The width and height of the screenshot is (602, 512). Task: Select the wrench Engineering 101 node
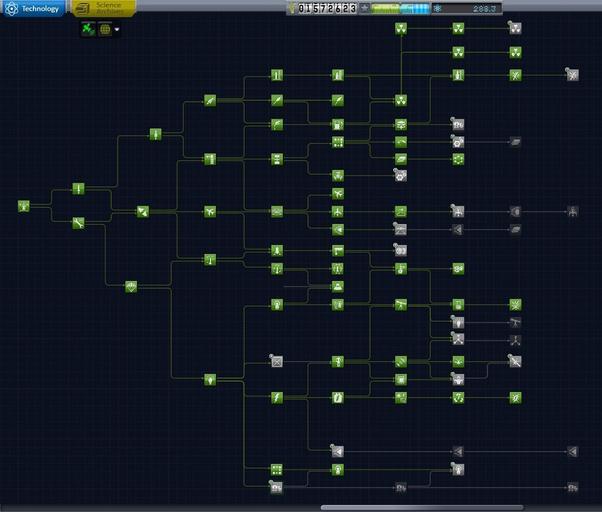(x=78, y=223)
